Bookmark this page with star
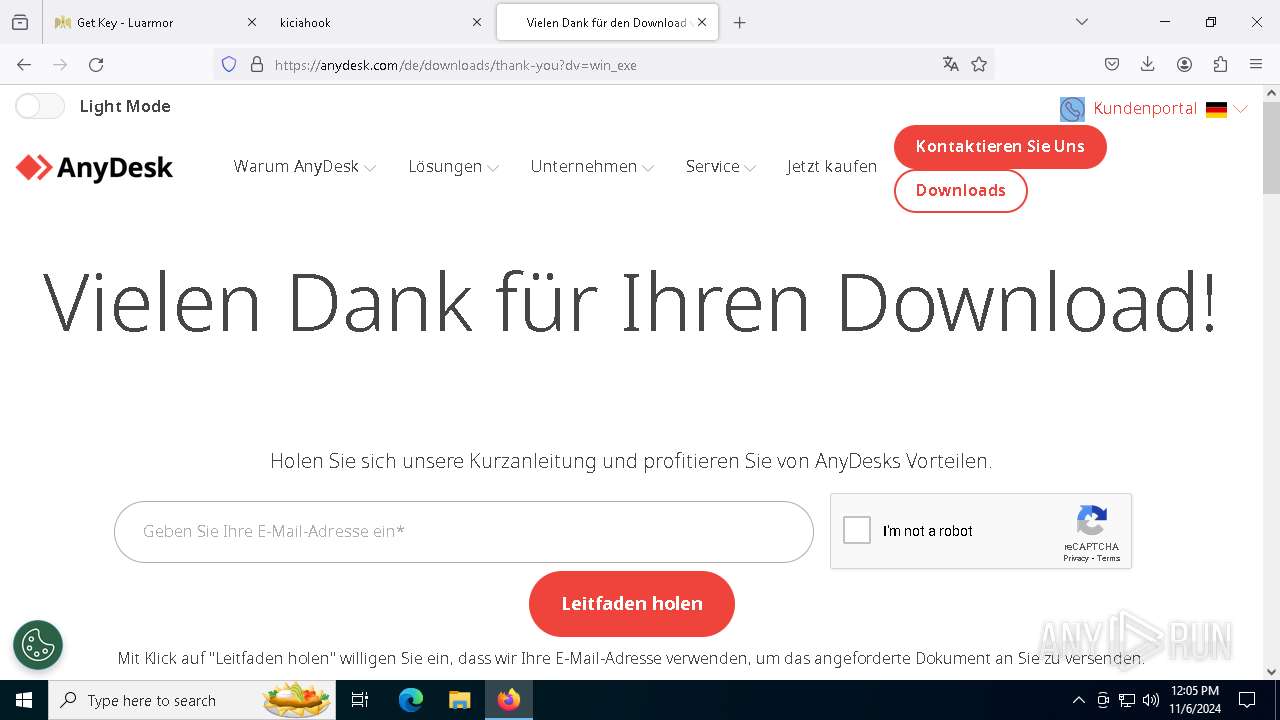This screenshot has height=720, width=1280. 979,64
